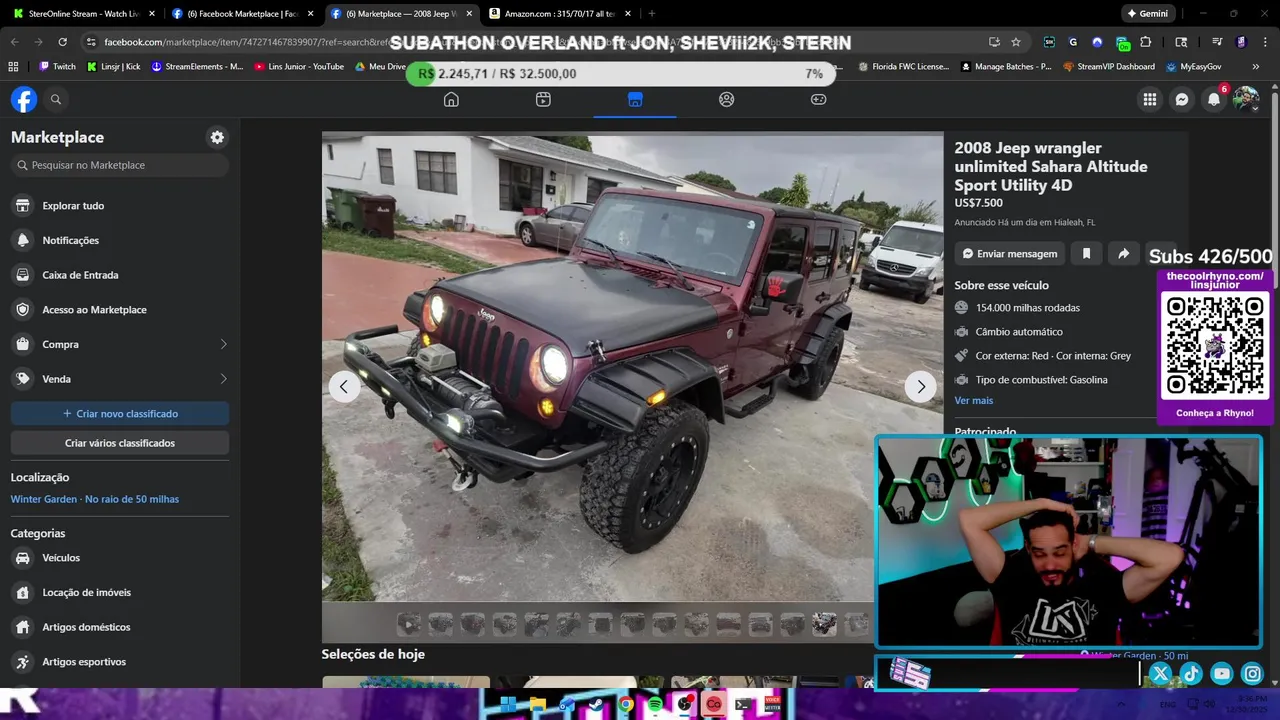Open Caixa de Entrada
The width and height of the screenshot is (1280, 720).
coord(120,275)
